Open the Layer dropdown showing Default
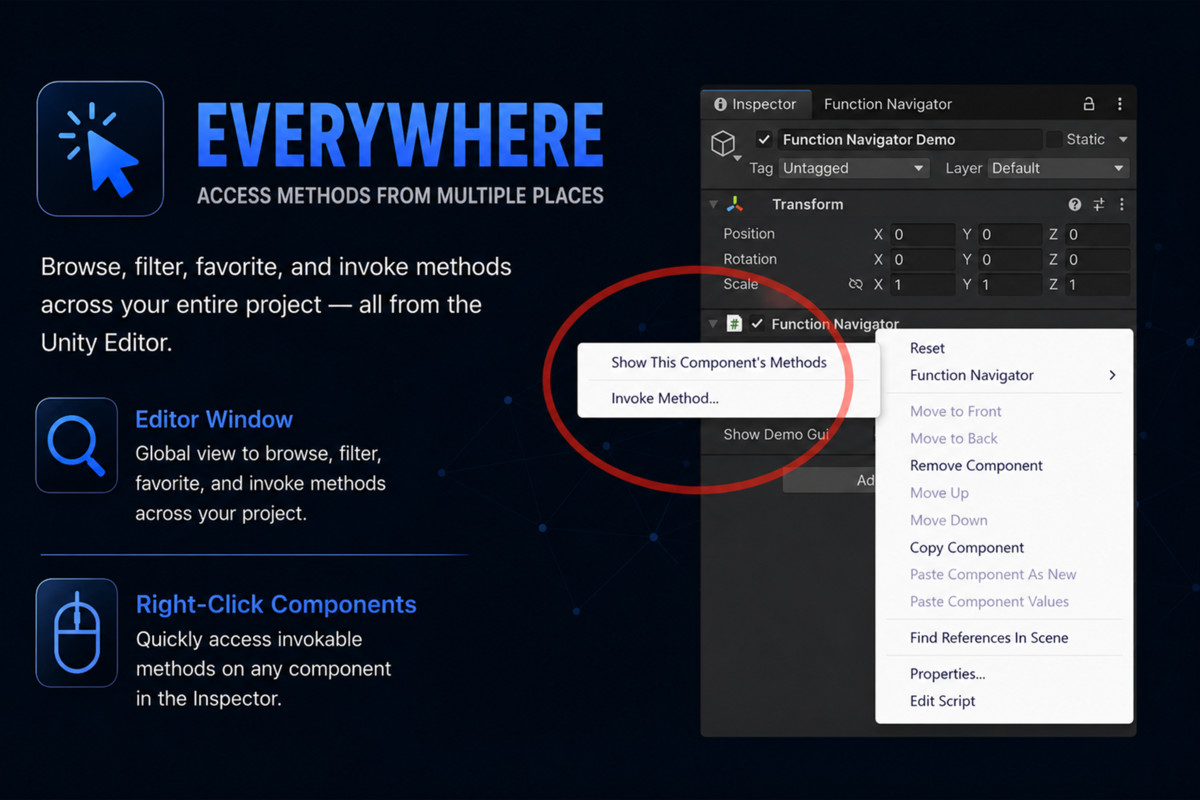The width and height of the screenshot is (1200, 800). (x=1058, y=168)
